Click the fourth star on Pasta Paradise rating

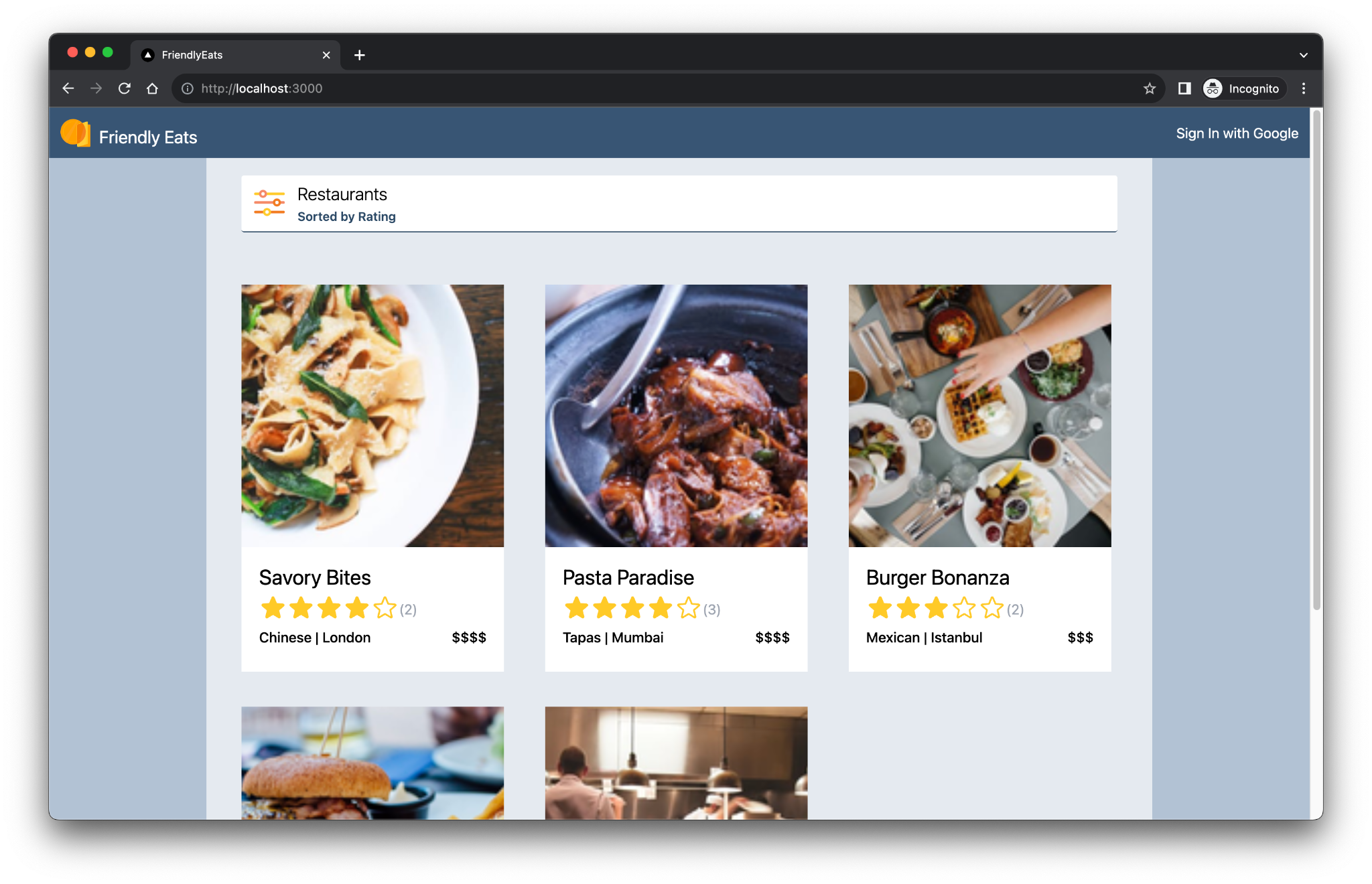(662, 608)
